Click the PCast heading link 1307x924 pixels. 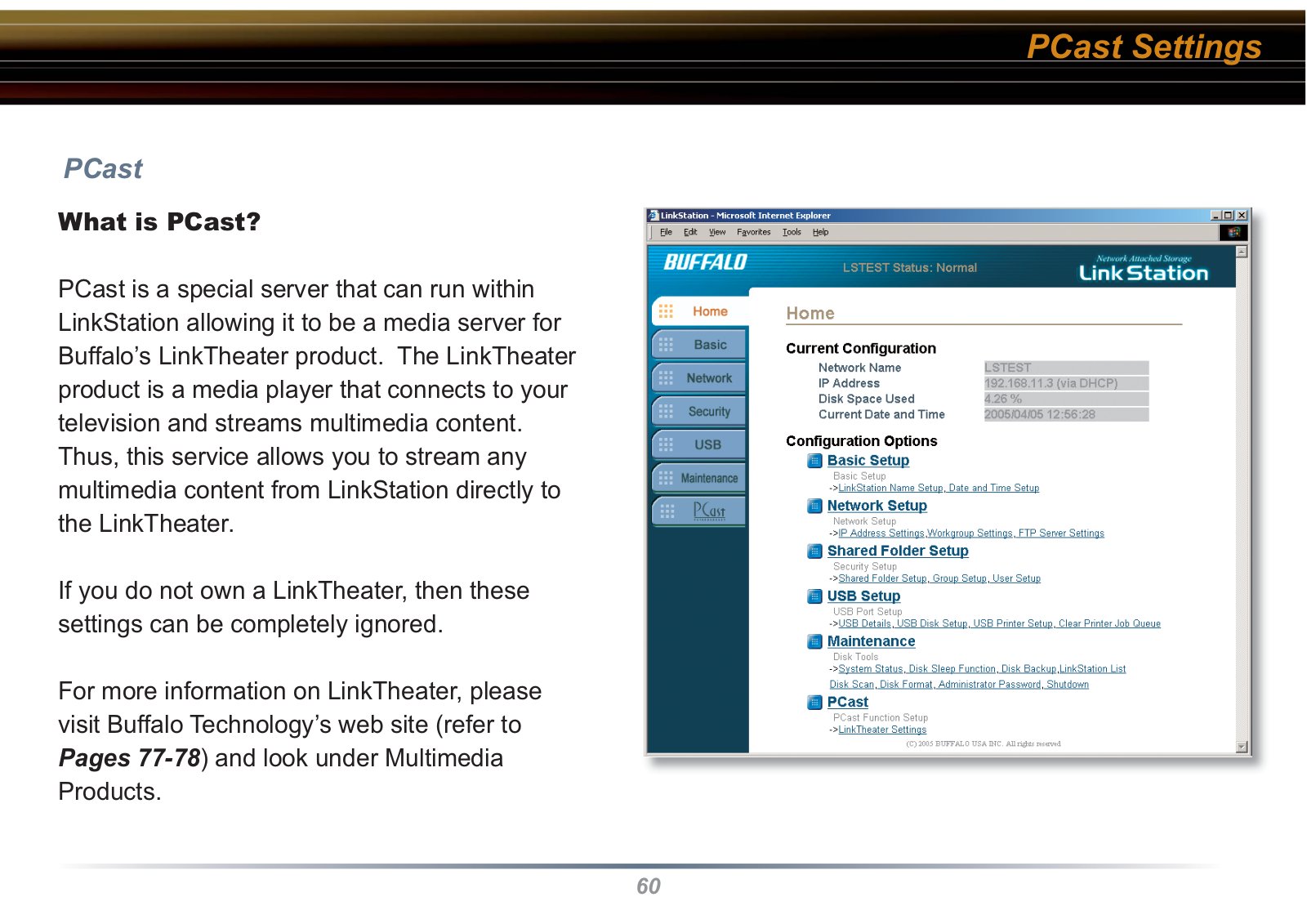pos(847,702)
